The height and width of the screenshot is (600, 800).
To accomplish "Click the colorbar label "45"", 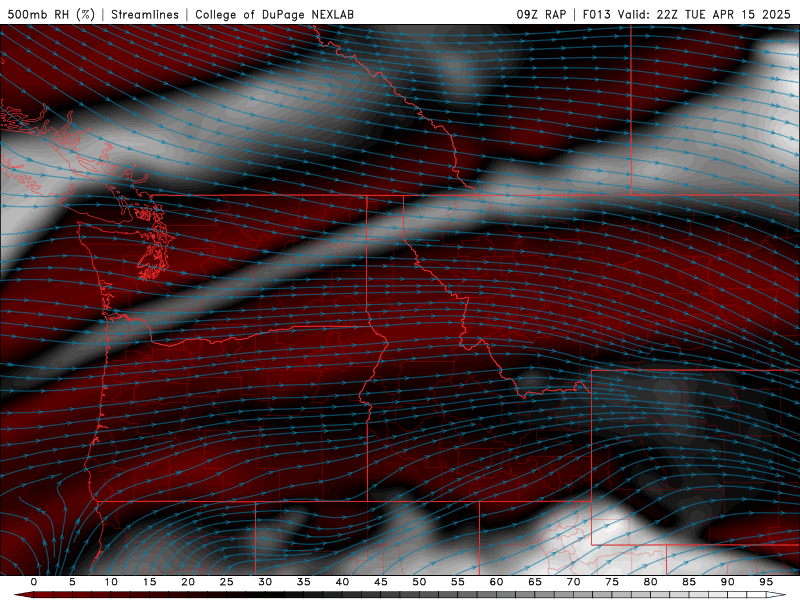I will (381, 582).
